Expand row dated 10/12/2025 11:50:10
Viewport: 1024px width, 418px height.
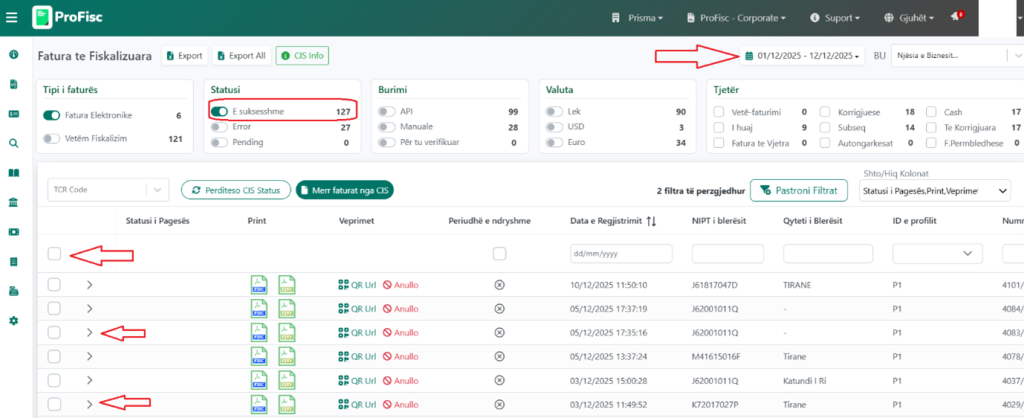click(89, 285)
